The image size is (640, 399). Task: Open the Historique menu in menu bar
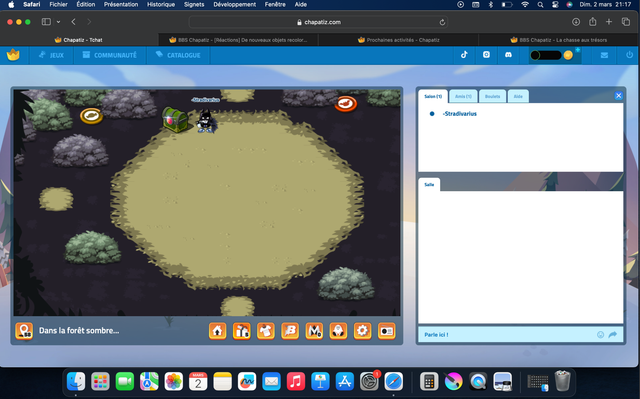[161, 4]
